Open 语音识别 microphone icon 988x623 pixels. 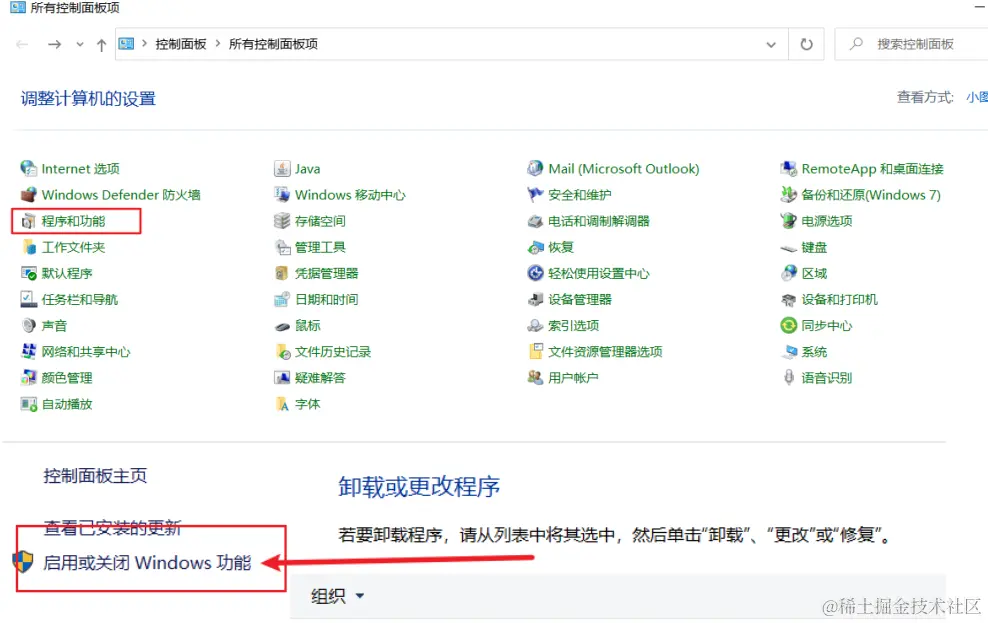(x=788, y=378)
